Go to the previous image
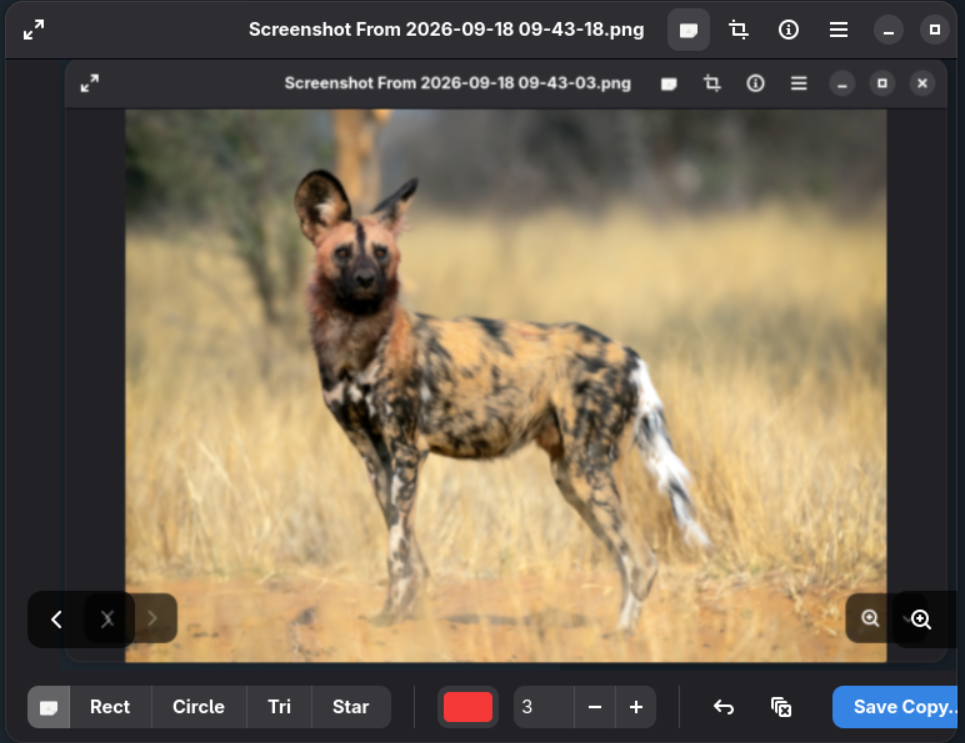The image size is (965, 743). coord(57,619)
